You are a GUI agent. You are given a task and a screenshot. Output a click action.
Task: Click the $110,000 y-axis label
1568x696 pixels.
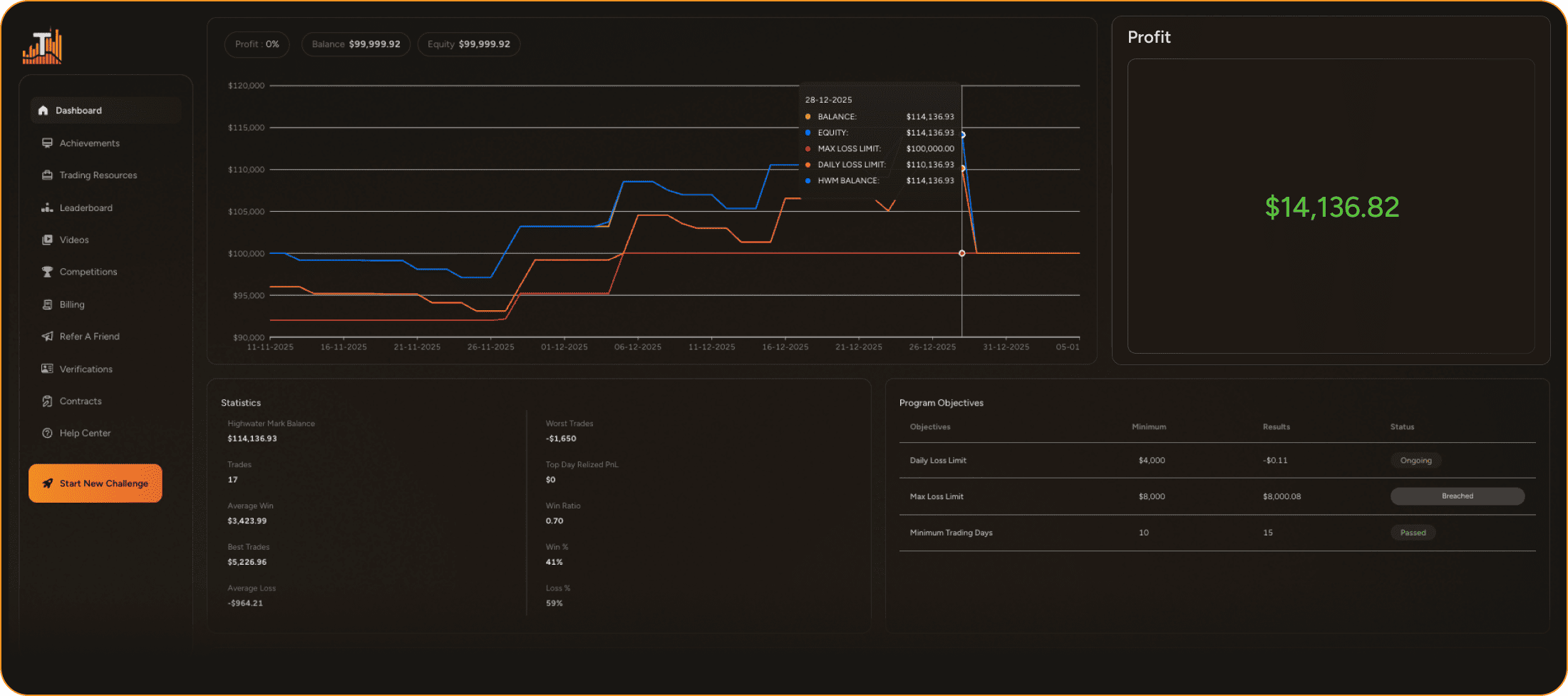(246, 170)
